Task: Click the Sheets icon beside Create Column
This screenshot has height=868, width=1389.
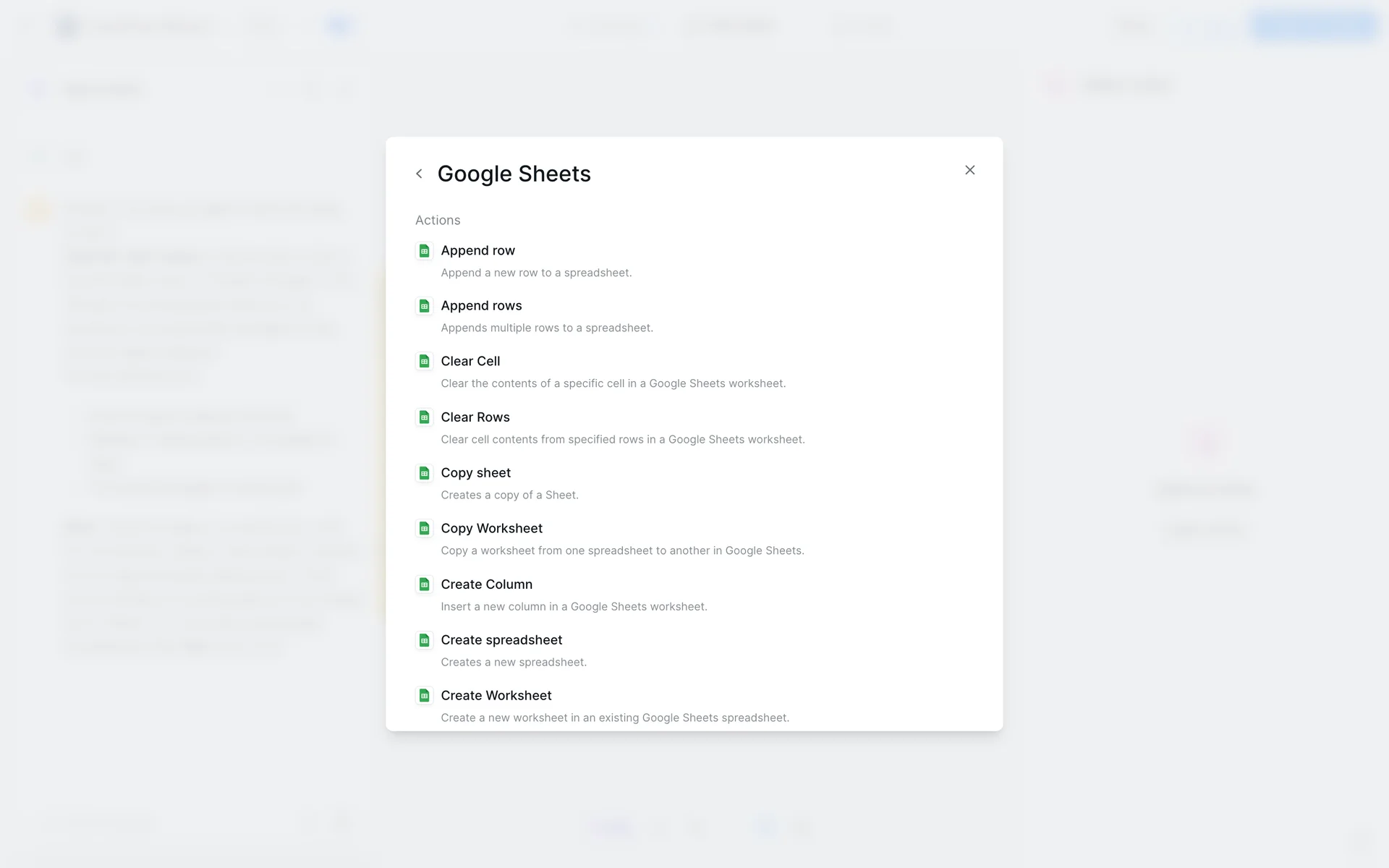Action: [x=425, y=584]
